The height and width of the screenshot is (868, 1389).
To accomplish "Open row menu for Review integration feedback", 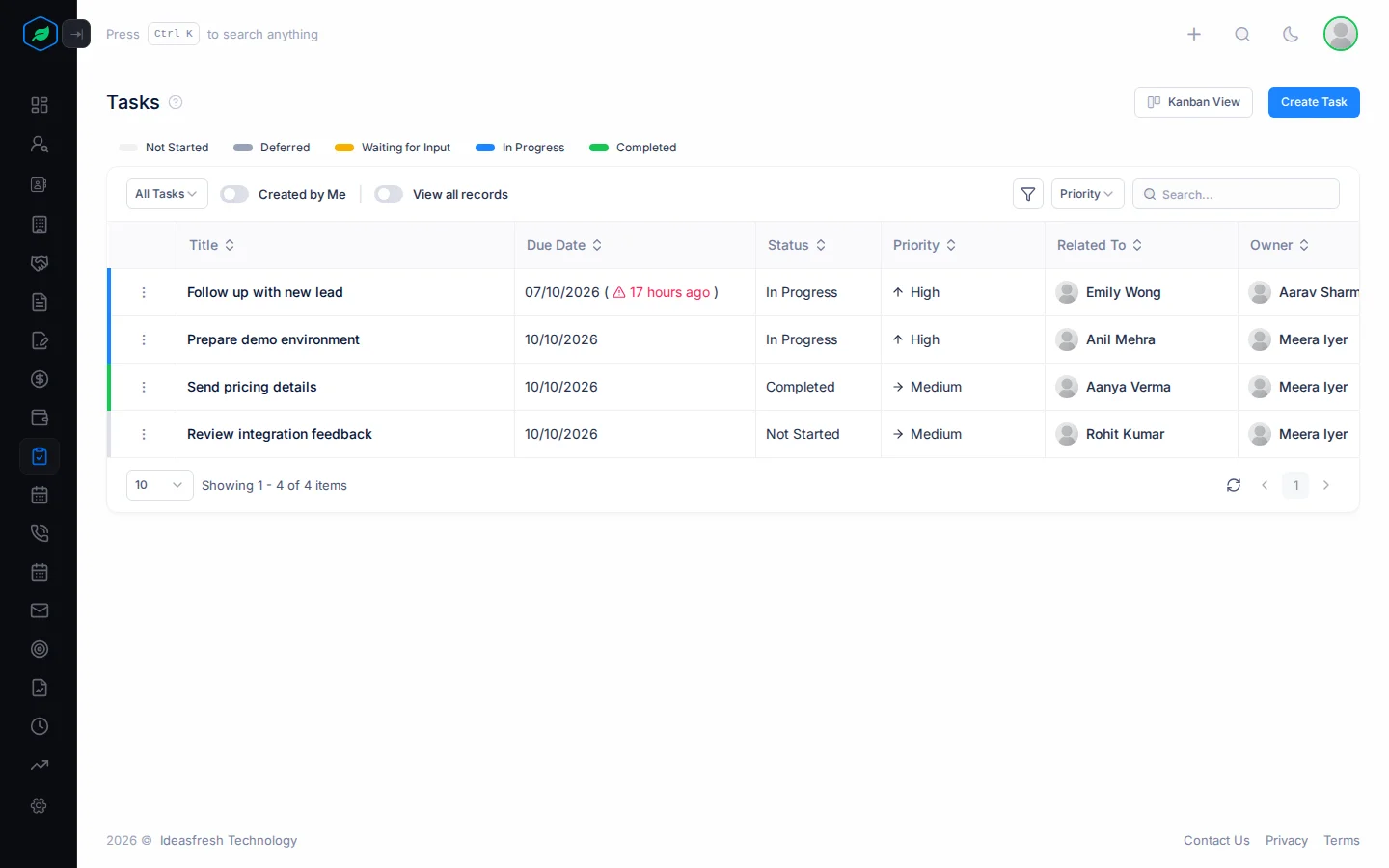I will point(144,434).
